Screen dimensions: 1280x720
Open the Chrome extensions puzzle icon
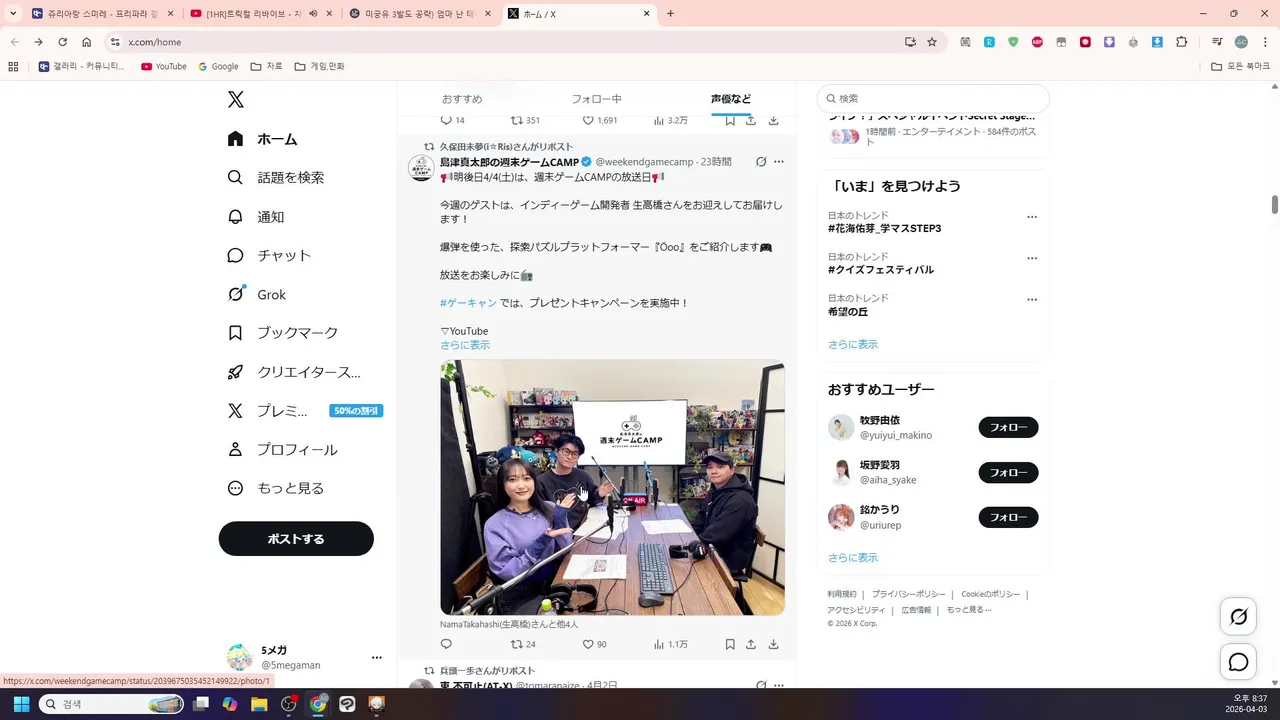tap(1182, 42)
